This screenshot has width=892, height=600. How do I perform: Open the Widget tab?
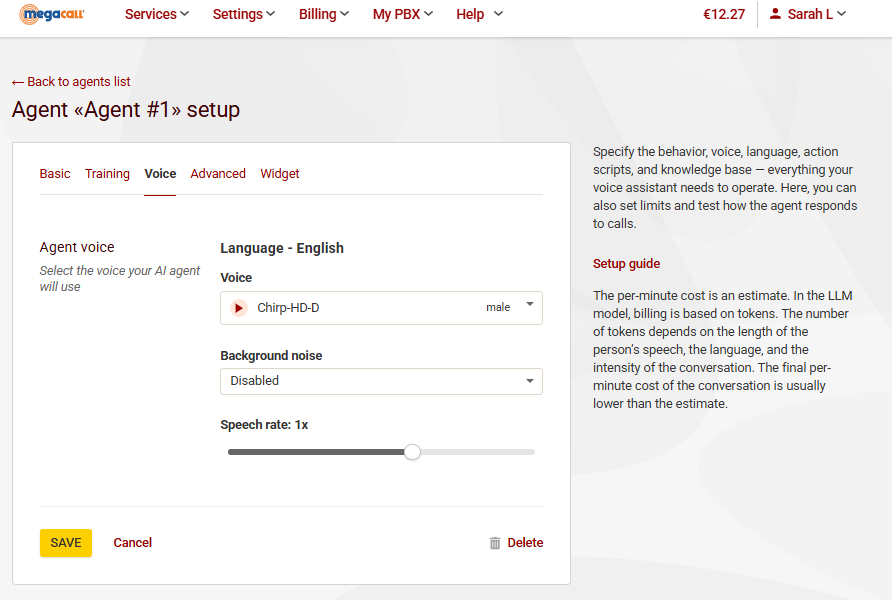coord(280,174)
